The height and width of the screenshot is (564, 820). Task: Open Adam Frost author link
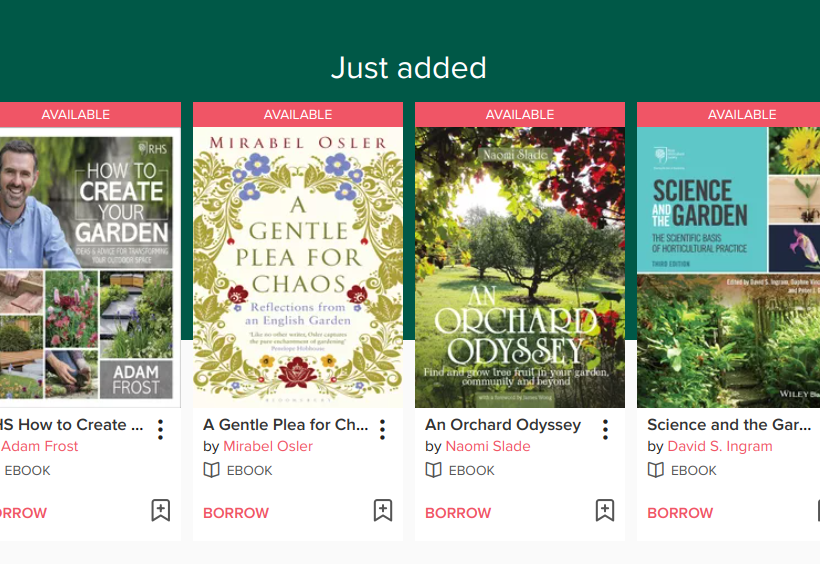tap(40, 446)
